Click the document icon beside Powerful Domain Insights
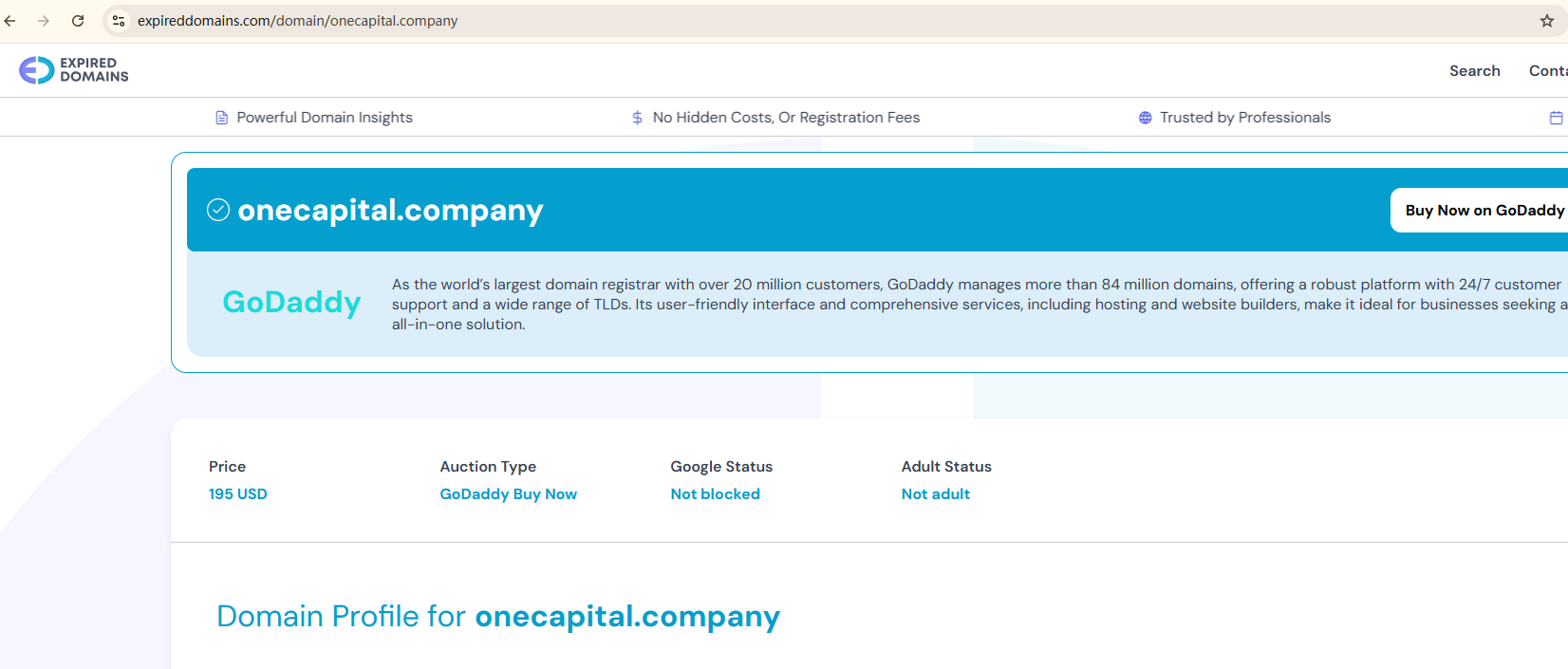Screen dimensions: 1568x669 pos(222,118)
